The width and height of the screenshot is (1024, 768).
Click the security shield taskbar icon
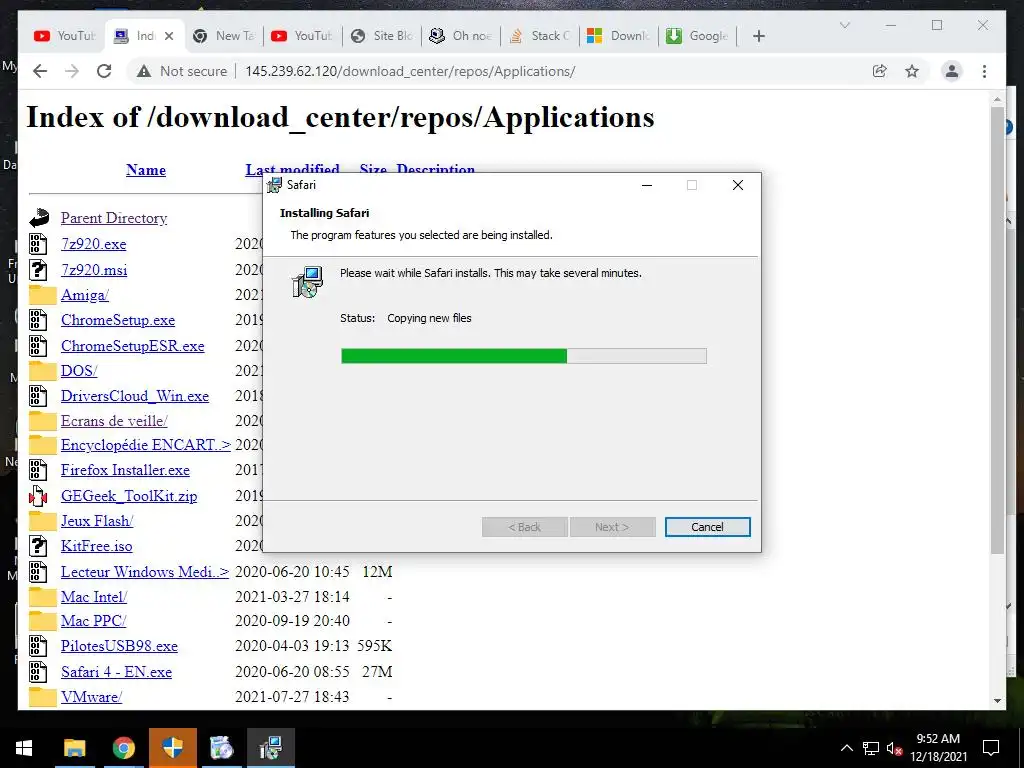click(172, 748)
